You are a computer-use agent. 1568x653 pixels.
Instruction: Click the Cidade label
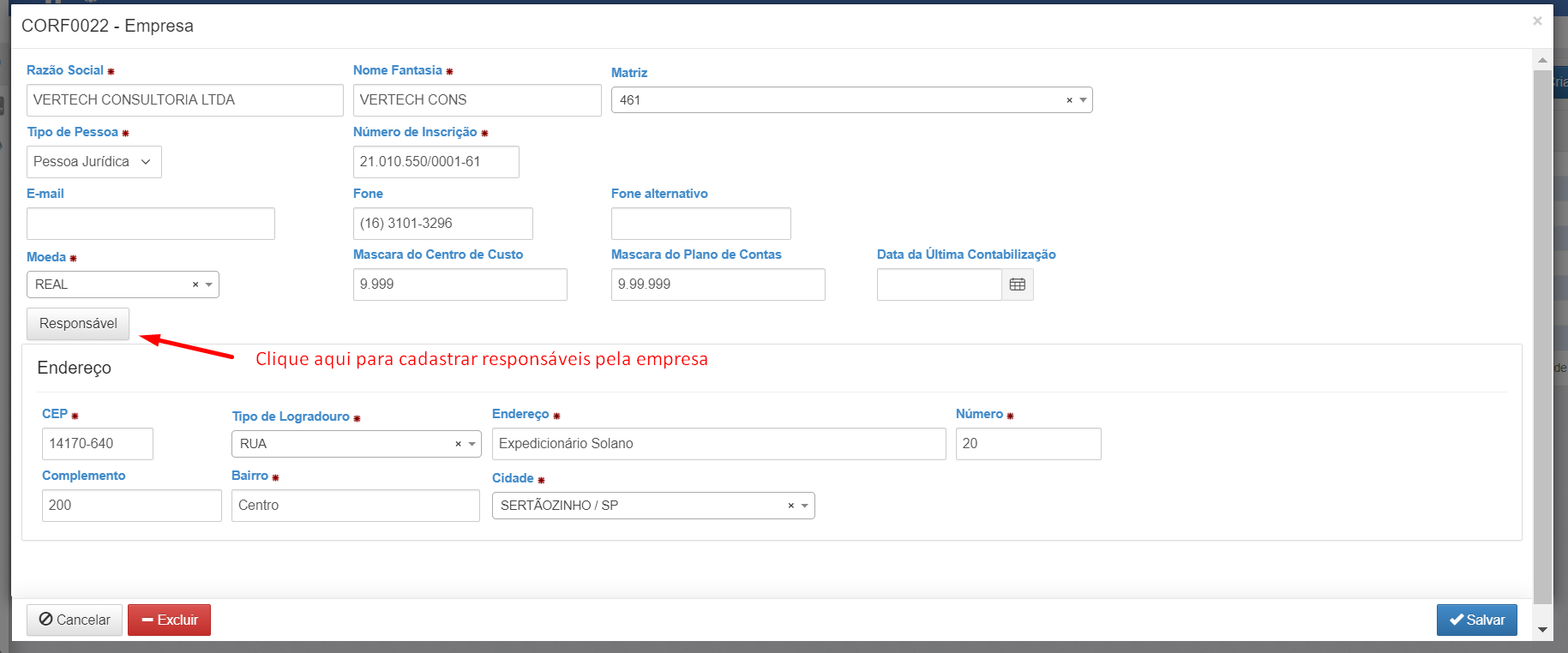click(513, 478)
